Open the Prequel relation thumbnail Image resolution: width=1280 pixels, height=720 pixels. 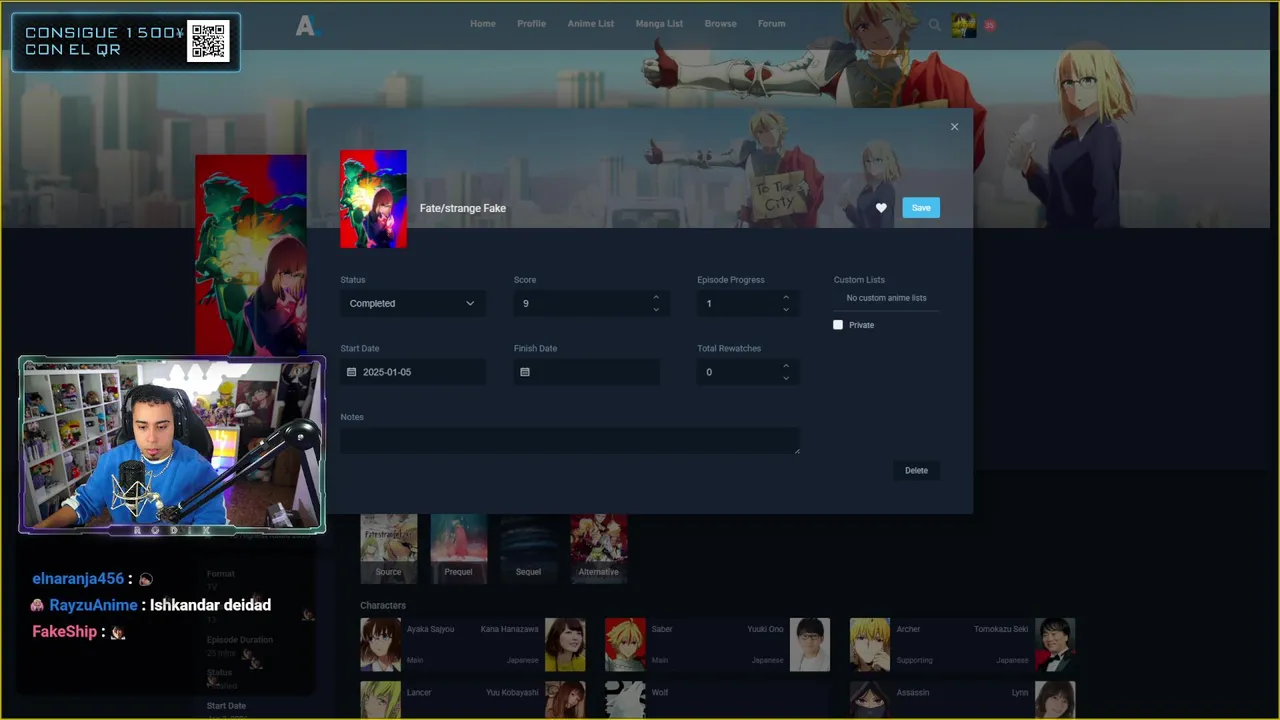click(x=458, y=547)
